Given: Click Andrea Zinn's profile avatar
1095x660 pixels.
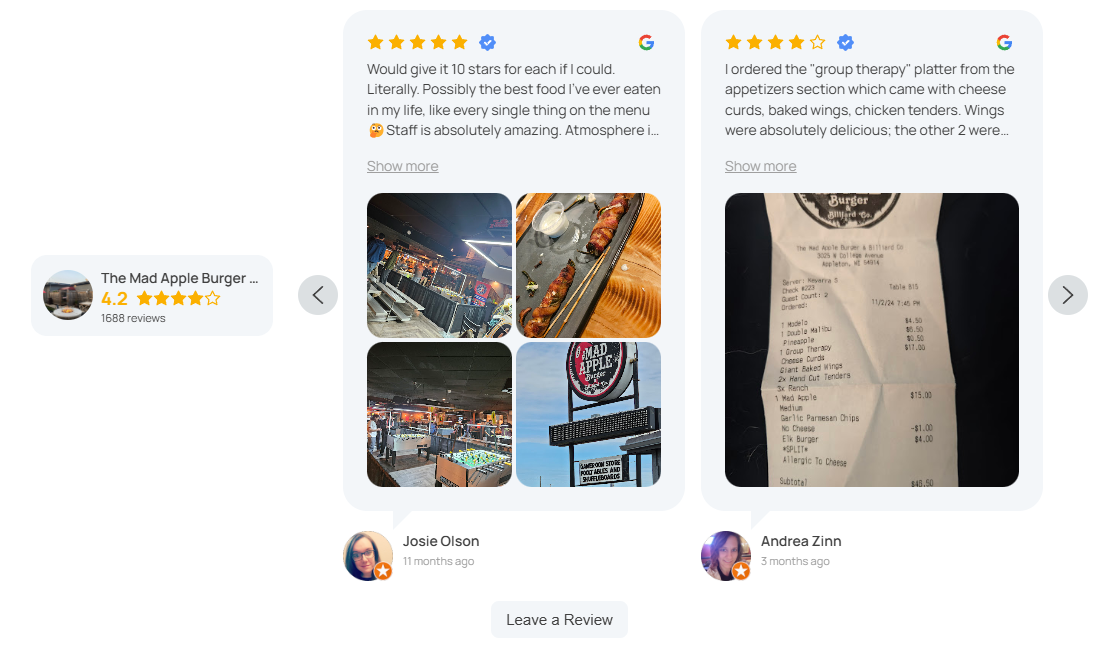Looking at the screenshot, I should point(726,556).
